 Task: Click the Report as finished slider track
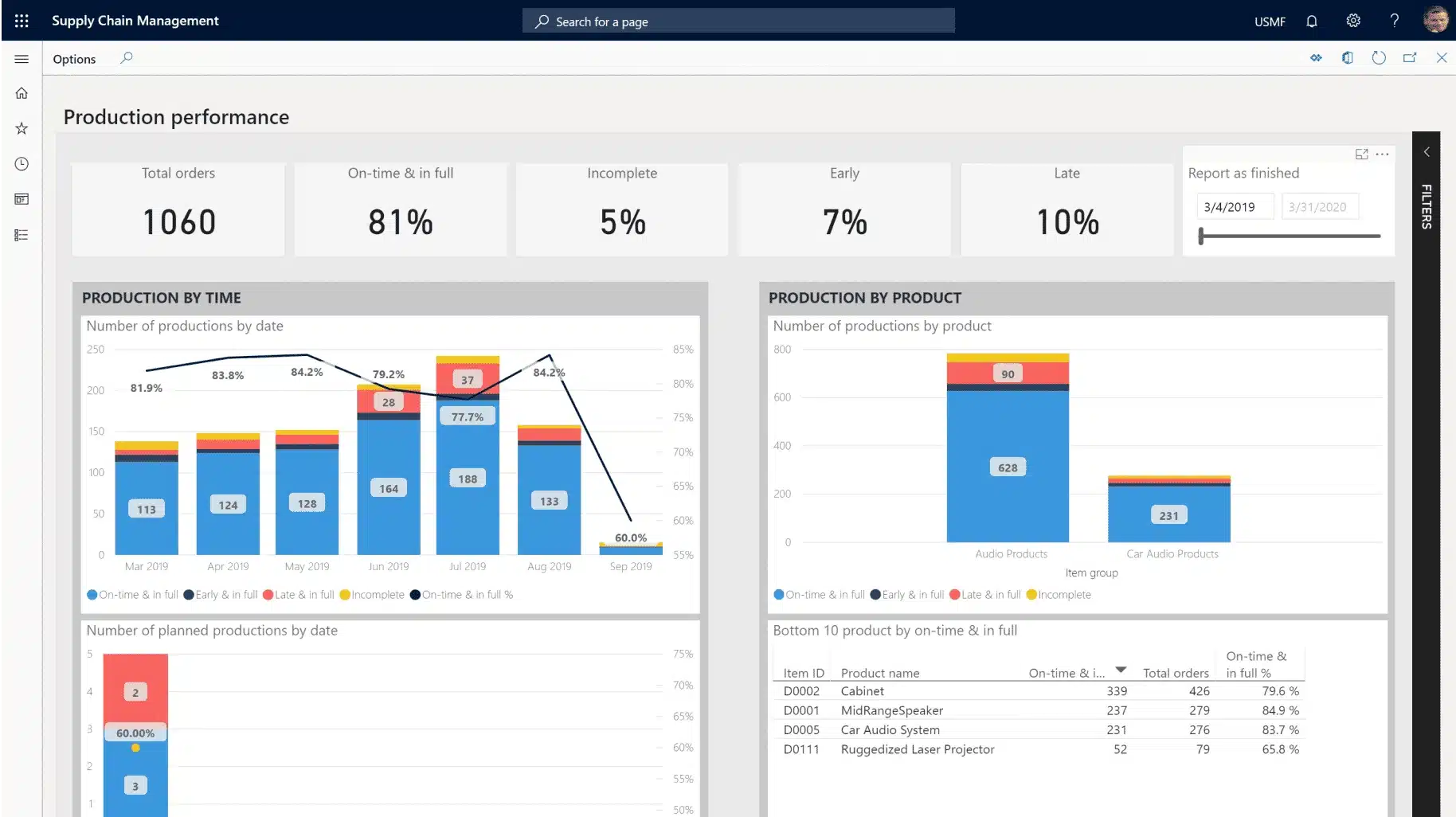1290,236
